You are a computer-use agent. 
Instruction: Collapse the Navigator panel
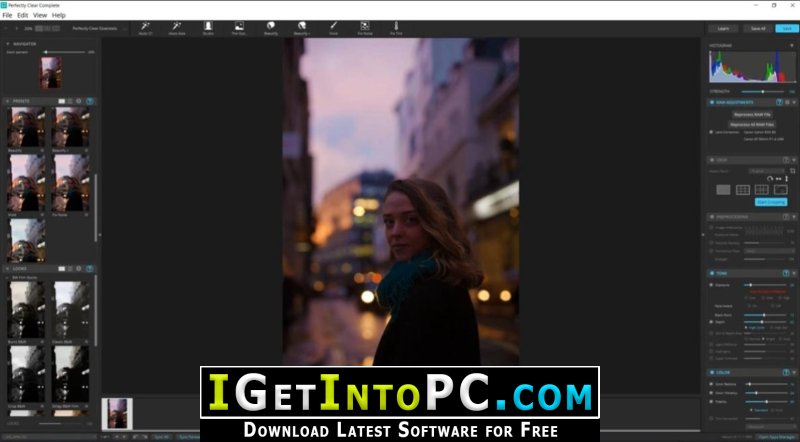click(x=8, y=44)
